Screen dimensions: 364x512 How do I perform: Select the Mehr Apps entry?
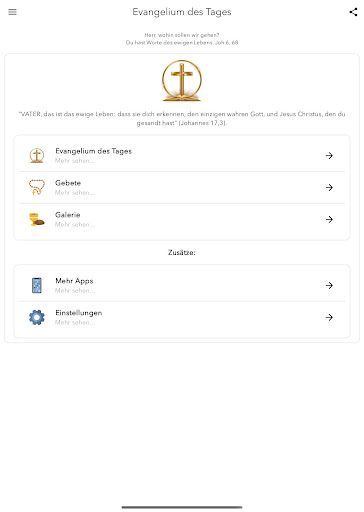pos(182,285)
